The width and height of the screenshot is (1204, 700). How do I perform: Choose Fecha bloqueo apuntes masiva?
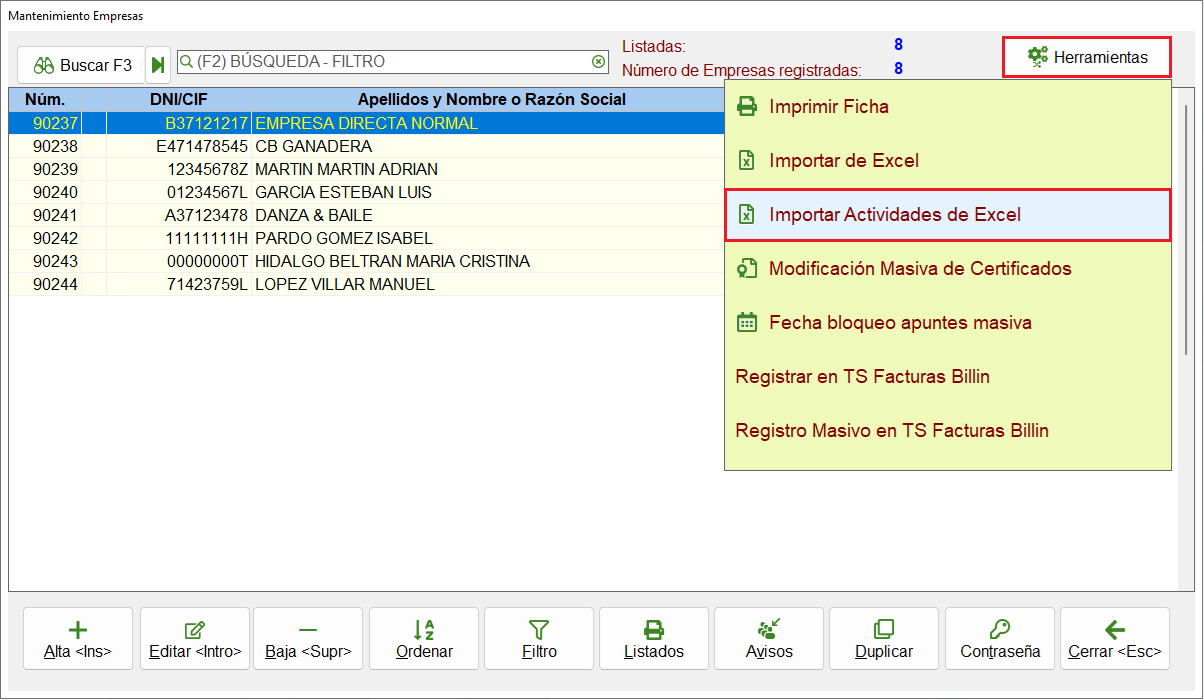point(947,323)
